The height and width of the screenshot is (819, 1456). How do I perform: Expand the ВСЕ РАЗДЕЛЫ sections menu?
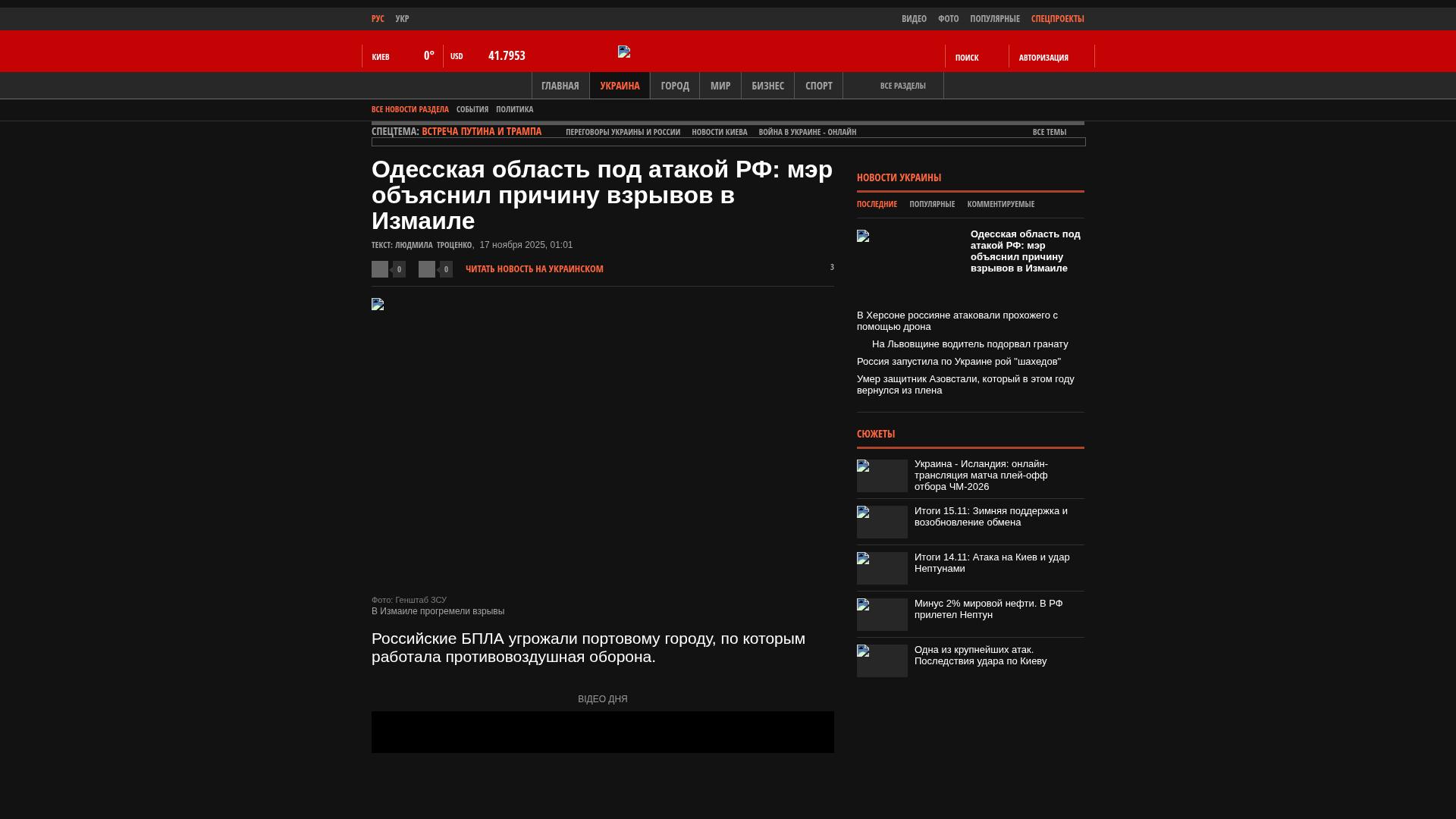click(x=902, y=86)
